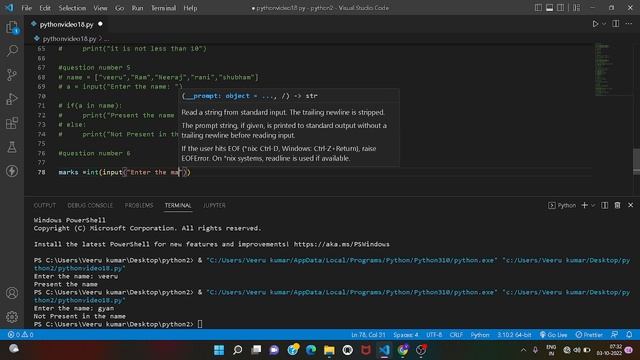Open the feedback icon in status bar

coord(615,335)
